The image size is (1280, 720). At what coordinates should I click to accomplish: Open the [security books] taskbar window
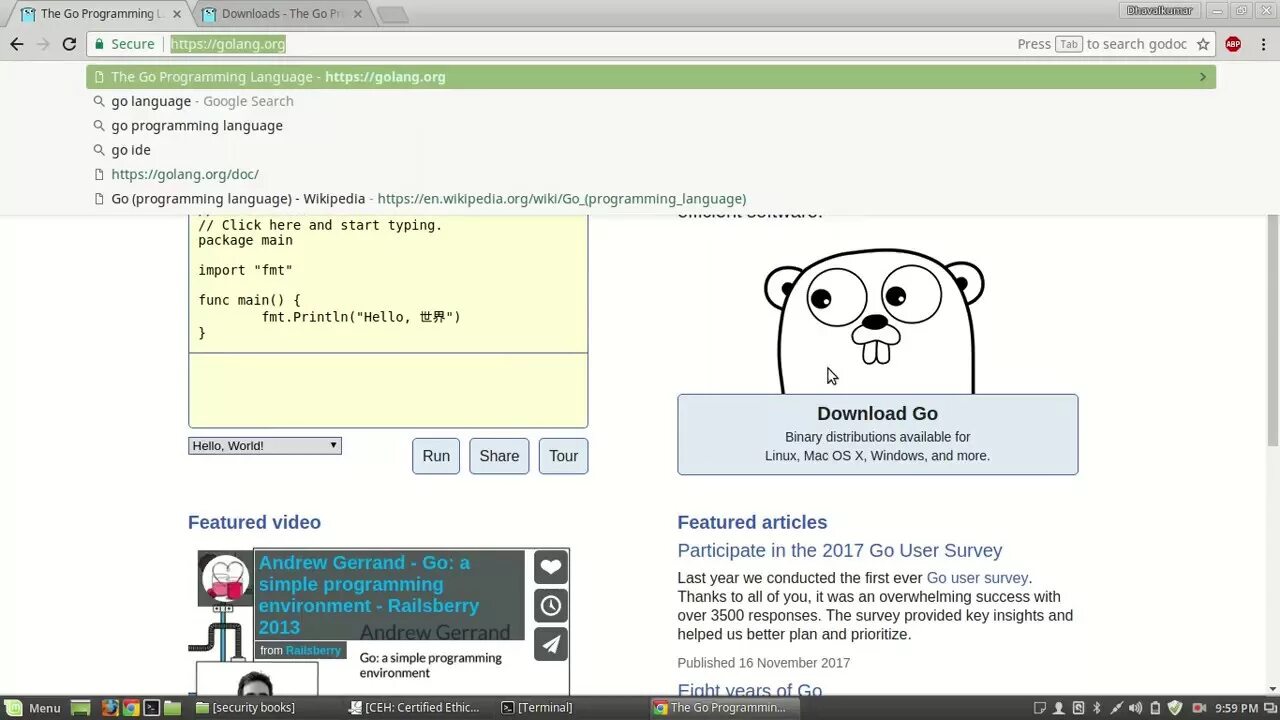(244, 708)
